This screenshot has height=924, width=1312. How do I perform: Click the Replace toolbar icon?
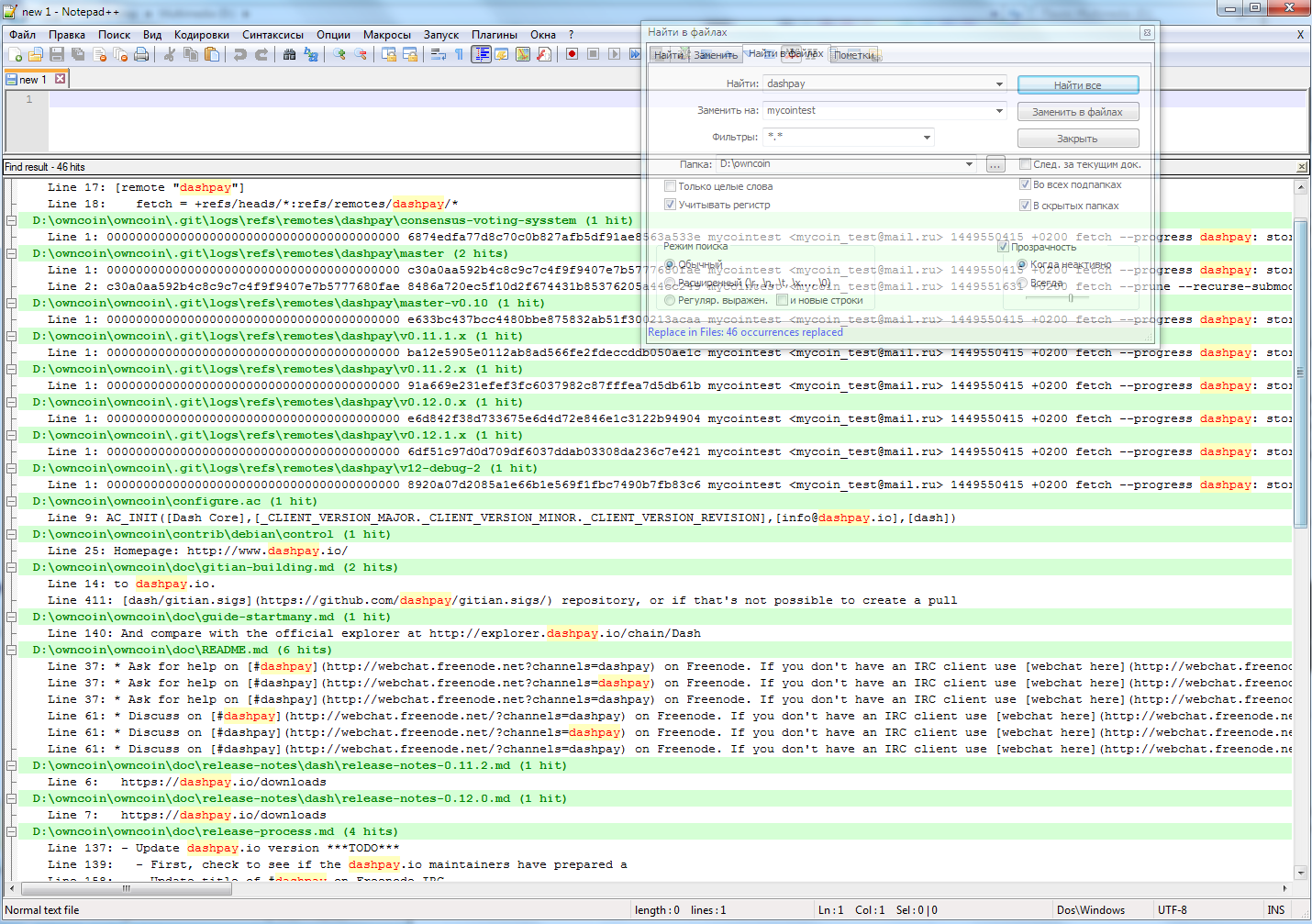(x=311, y=55)
